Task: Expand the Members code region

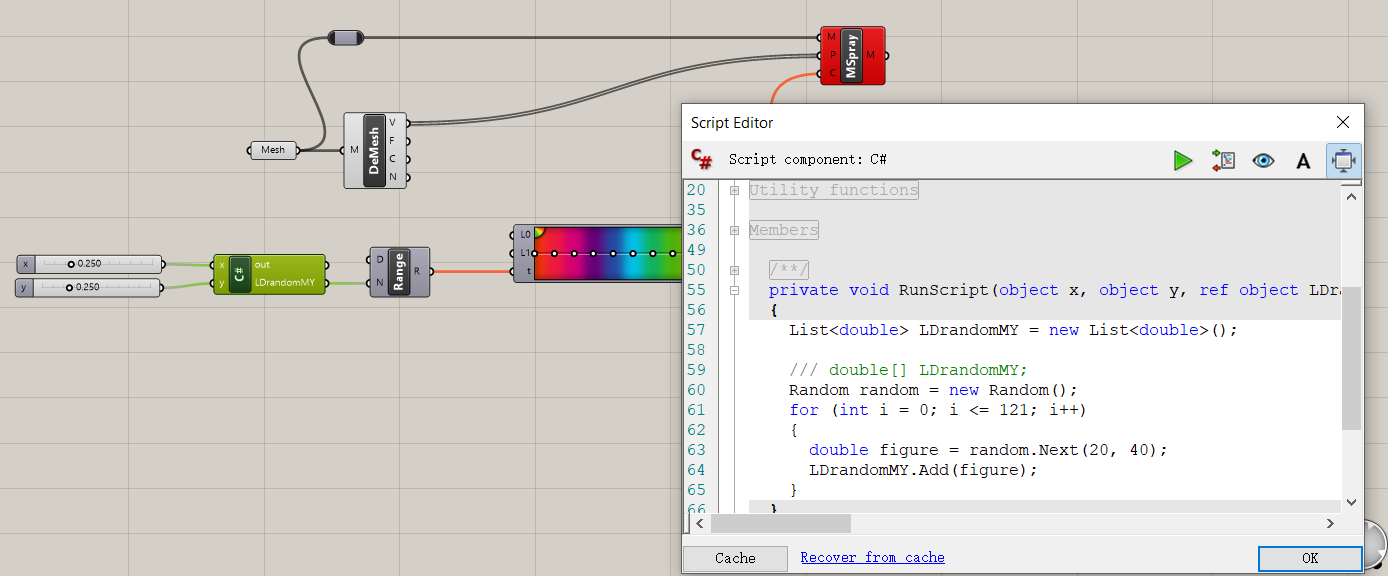Action: tap(735, 230)
